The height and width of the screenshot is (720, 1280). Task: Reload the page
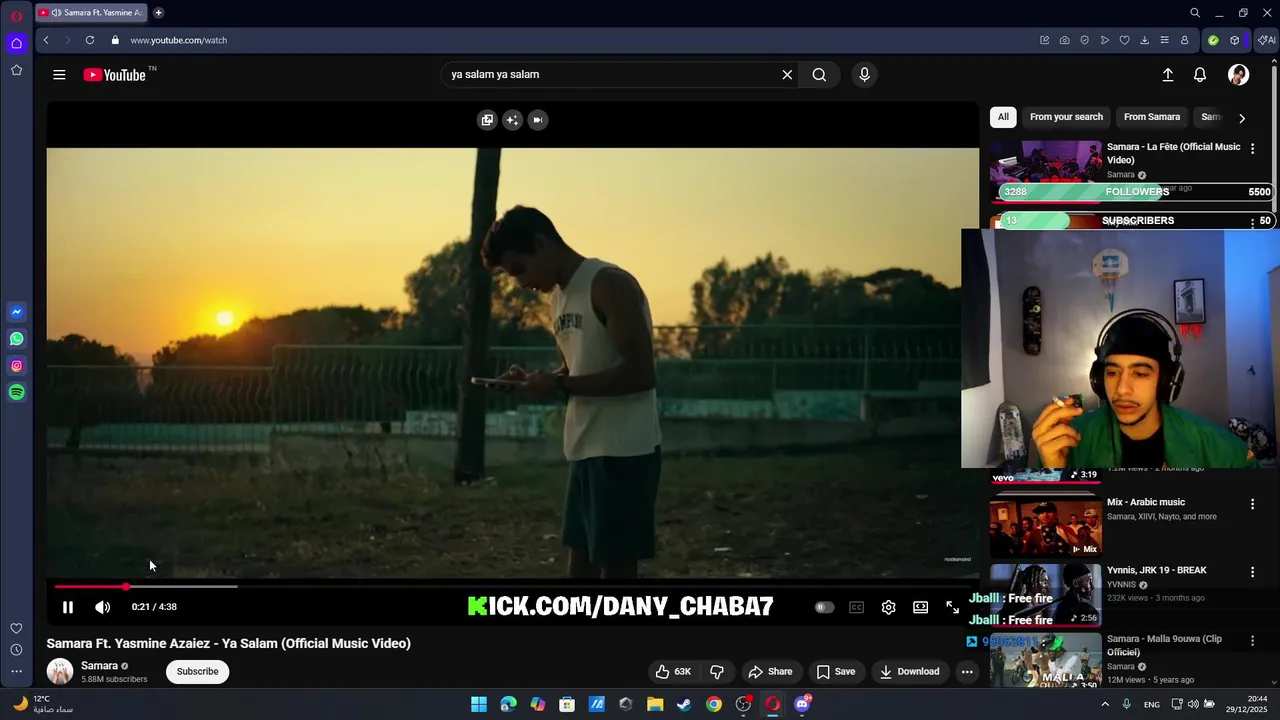coord(90,40)
